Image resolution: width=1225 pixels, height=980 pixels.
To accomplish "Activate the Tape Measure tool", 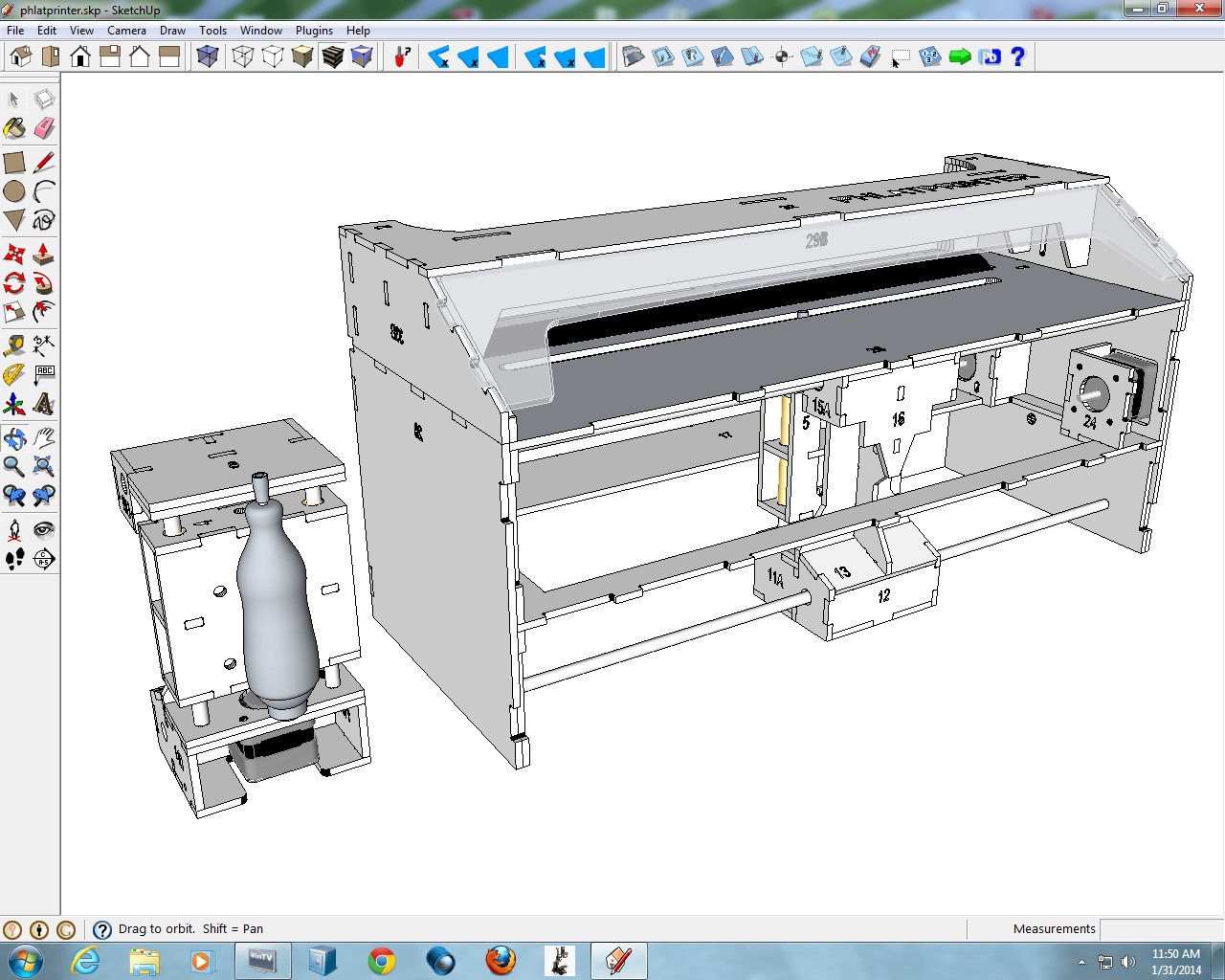I will 14,345.
